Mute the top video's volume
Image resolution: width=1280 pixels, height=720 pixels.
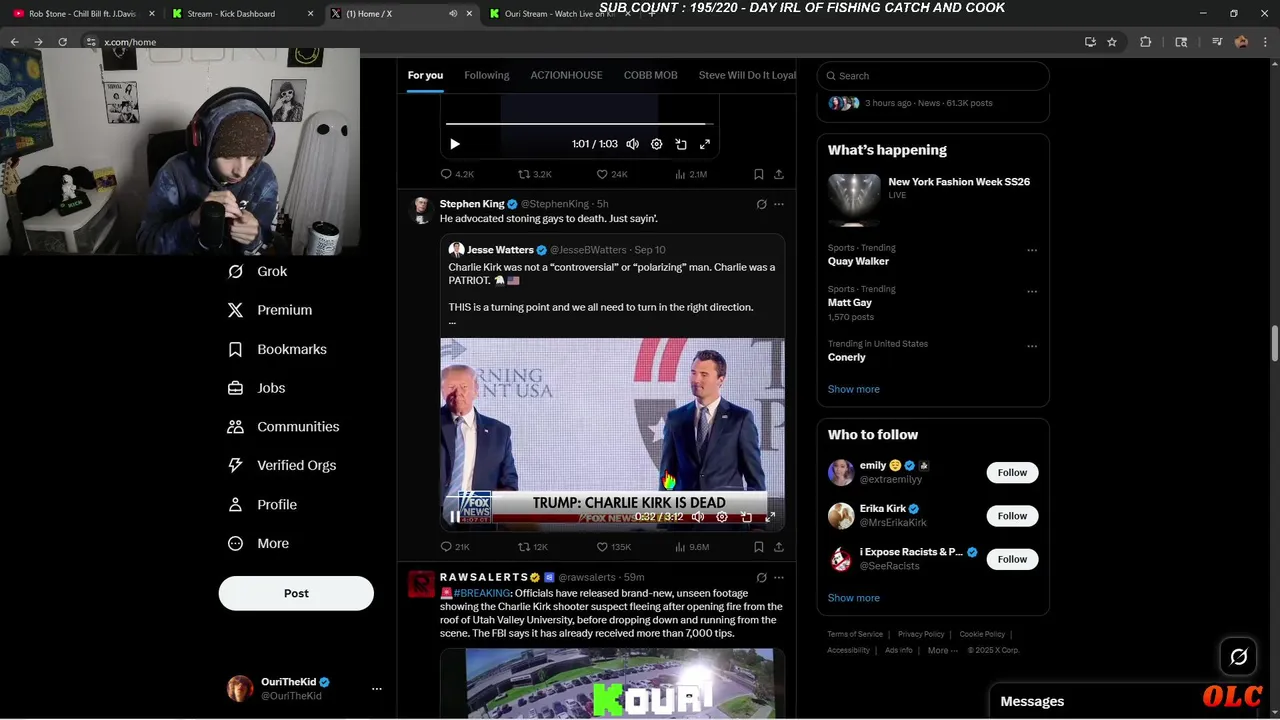click(x=632, y=144)
